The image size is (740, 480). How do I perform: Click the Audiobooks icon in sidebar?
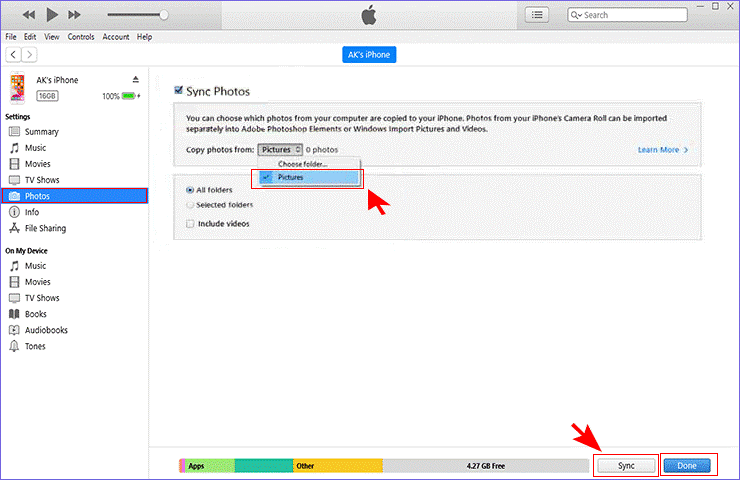coord(15,330)
